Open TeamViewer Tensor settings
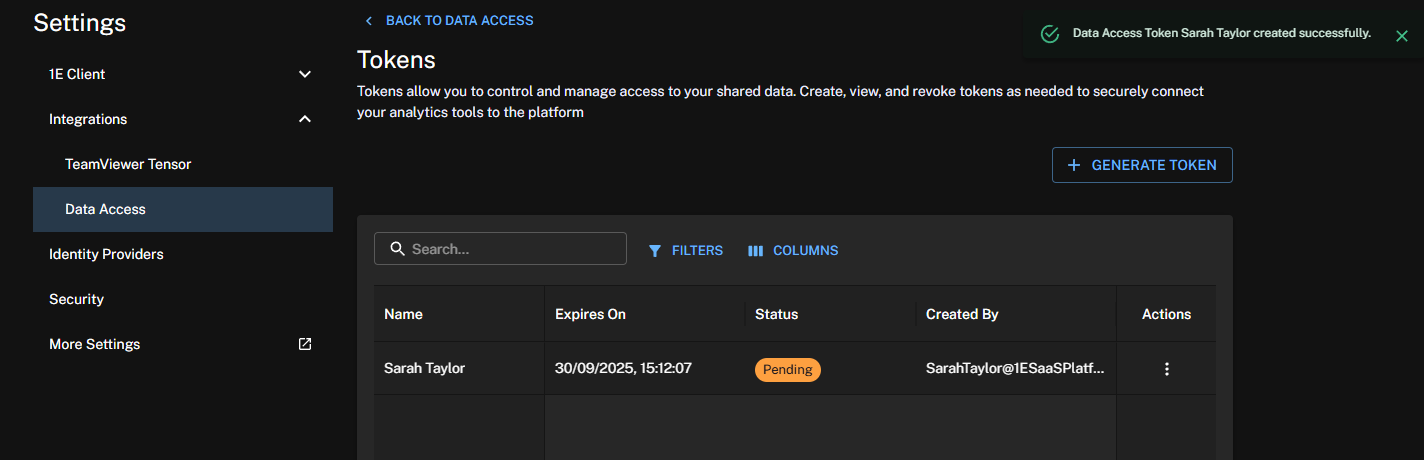 (128, 164)
